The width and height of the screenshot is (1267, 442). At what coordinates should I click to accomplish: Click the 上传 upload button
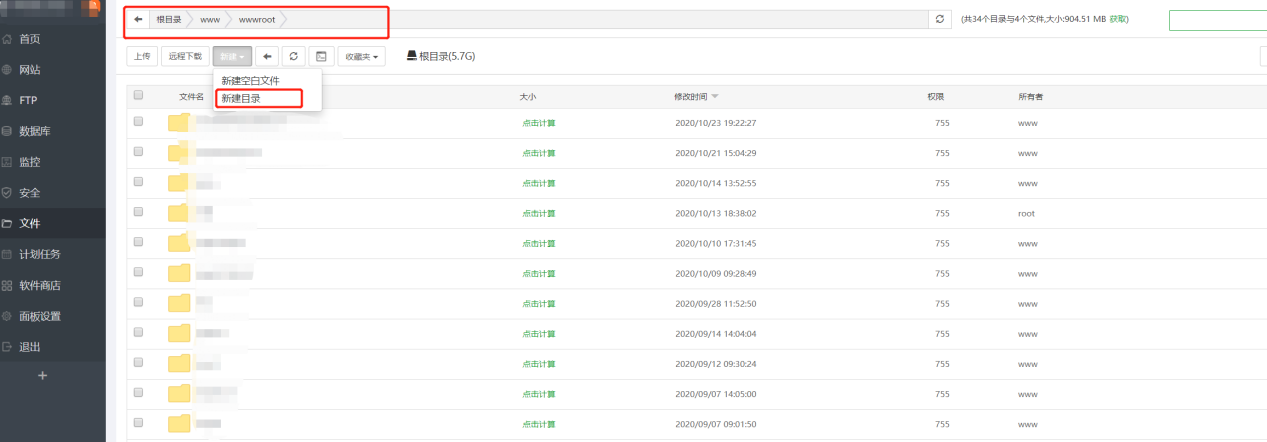(141, 57)
